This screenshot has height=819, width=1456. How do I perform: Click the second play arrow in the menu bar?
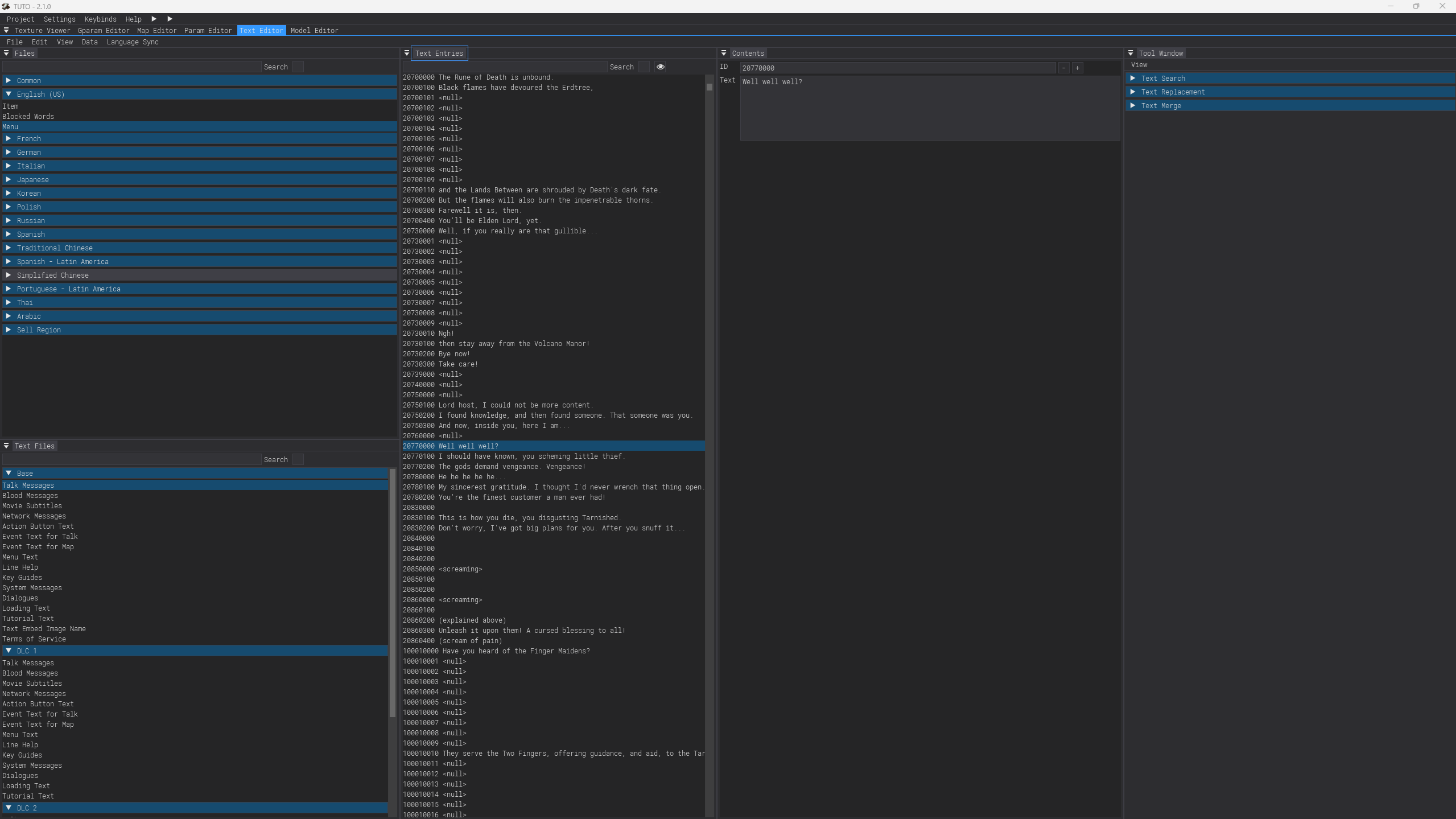170,19
